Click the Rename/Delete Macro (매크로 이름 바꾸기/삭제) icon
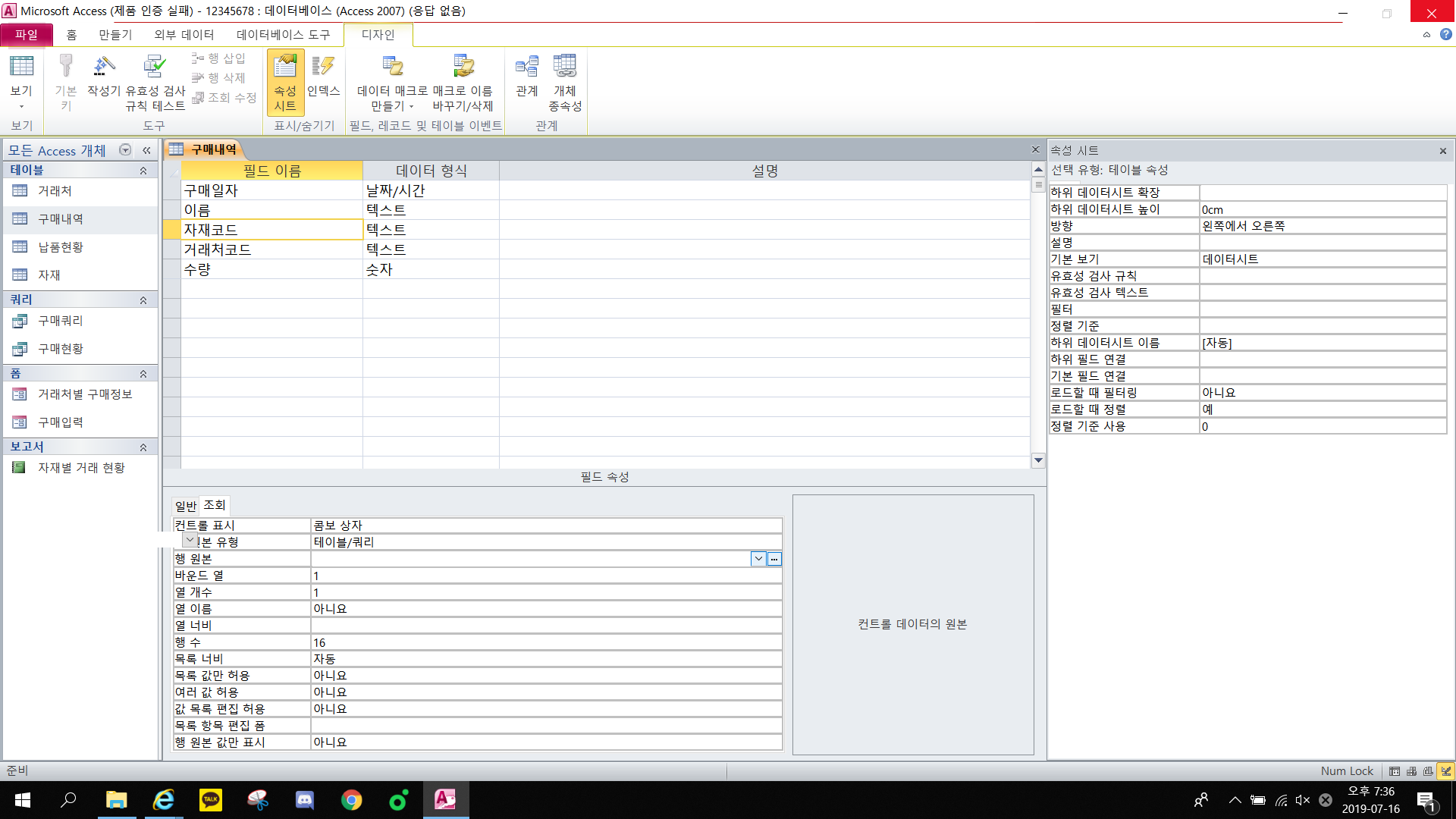Screen dimensions: 1456x819 coord(463,82)
